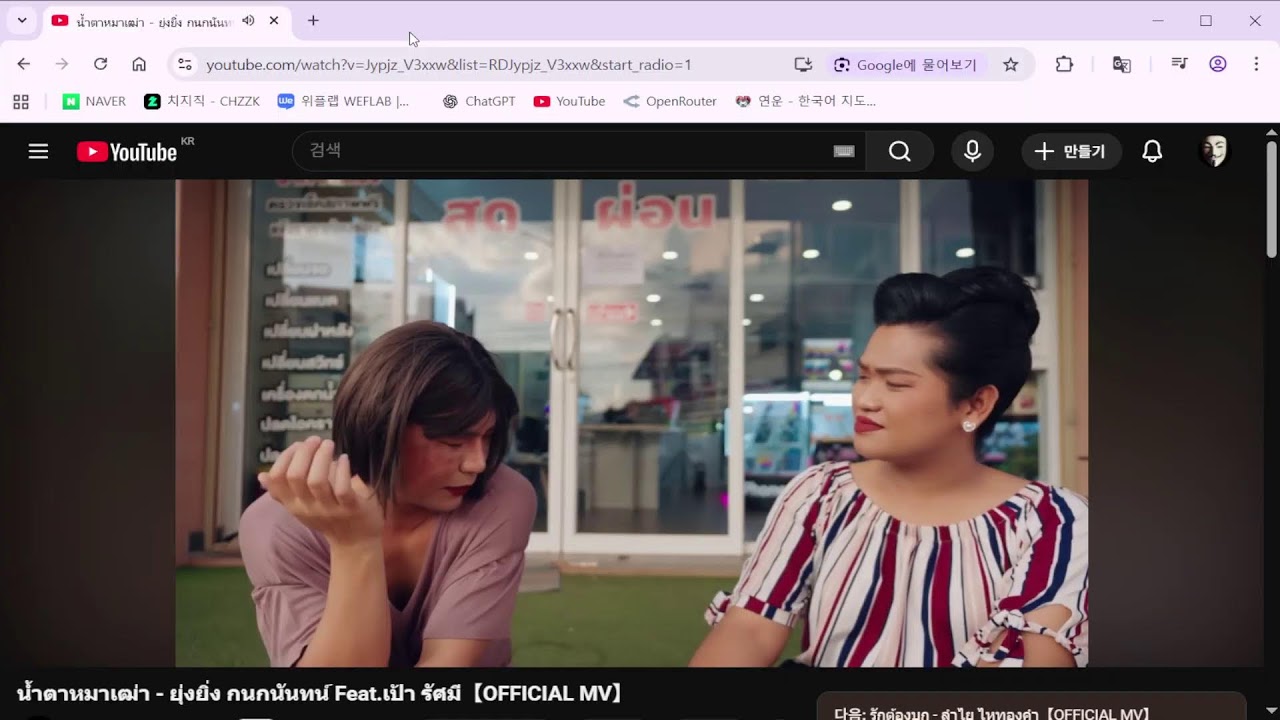Open YouTube notifications bell
This screenshot has height=720, width=1280.
click(1152, 151)
